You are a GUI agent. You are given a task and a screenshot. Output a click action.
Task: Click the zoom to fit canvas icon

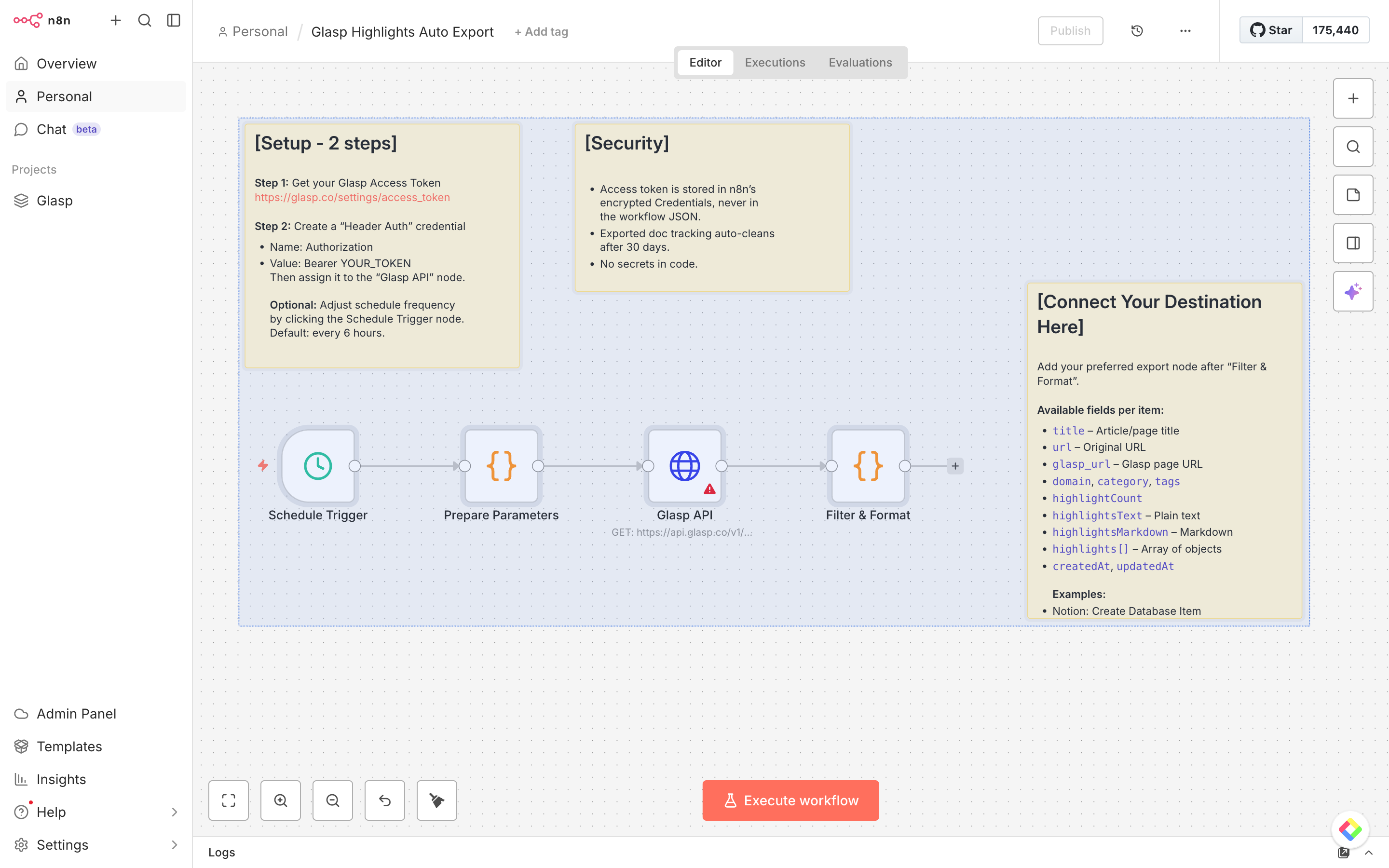tap(229, 800)
